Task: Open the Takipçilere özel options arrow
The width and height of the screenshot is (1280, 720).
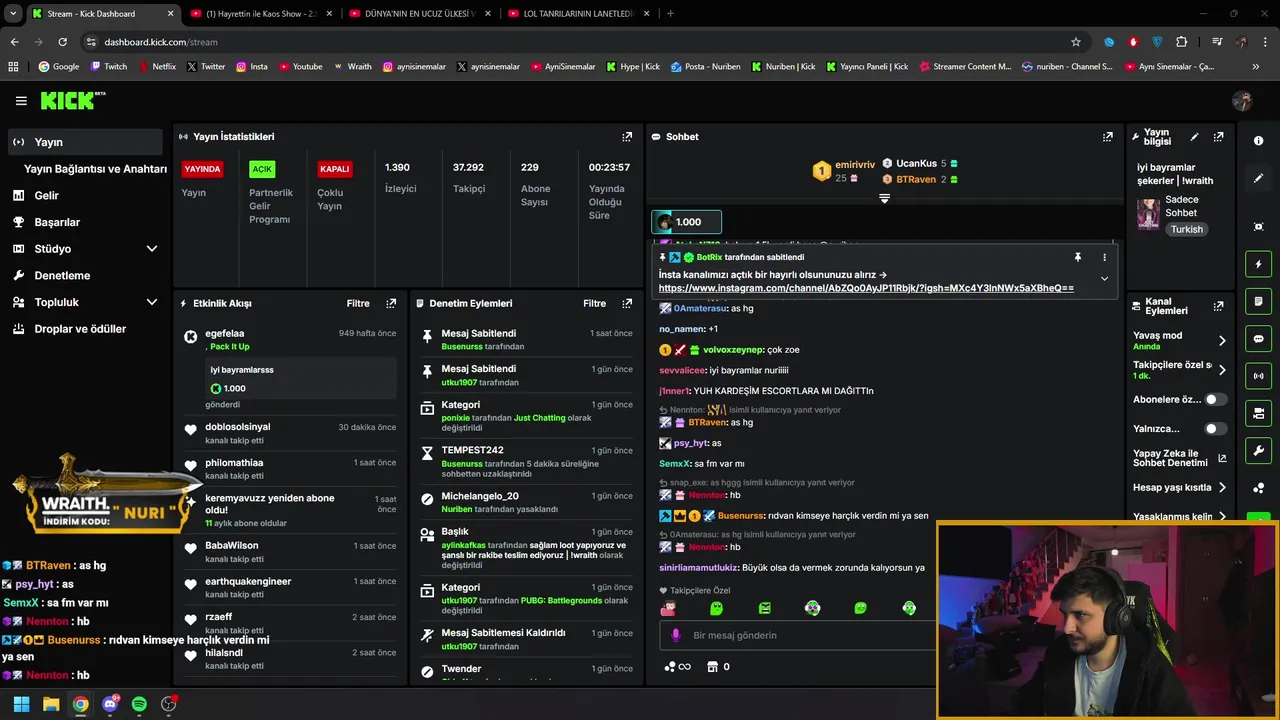Action: click(1222, 370)
